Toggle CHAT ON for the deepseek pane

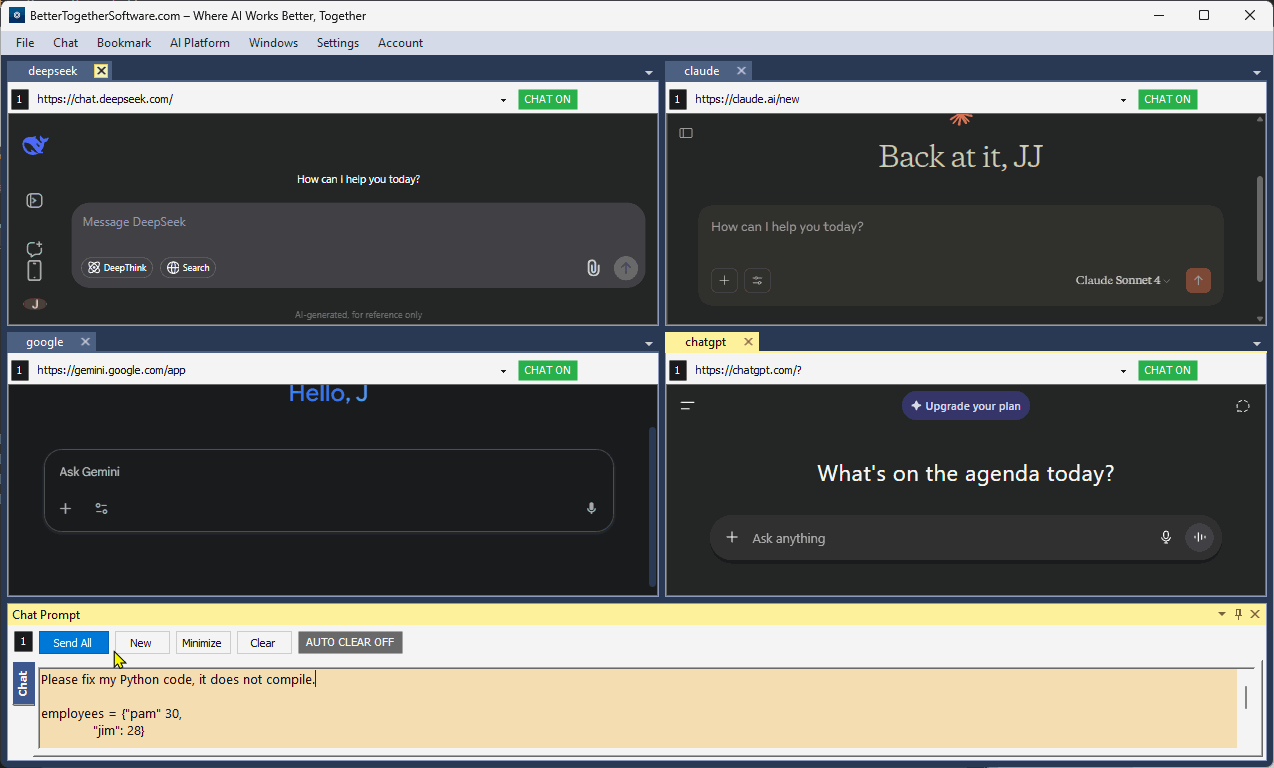[548, 99]
